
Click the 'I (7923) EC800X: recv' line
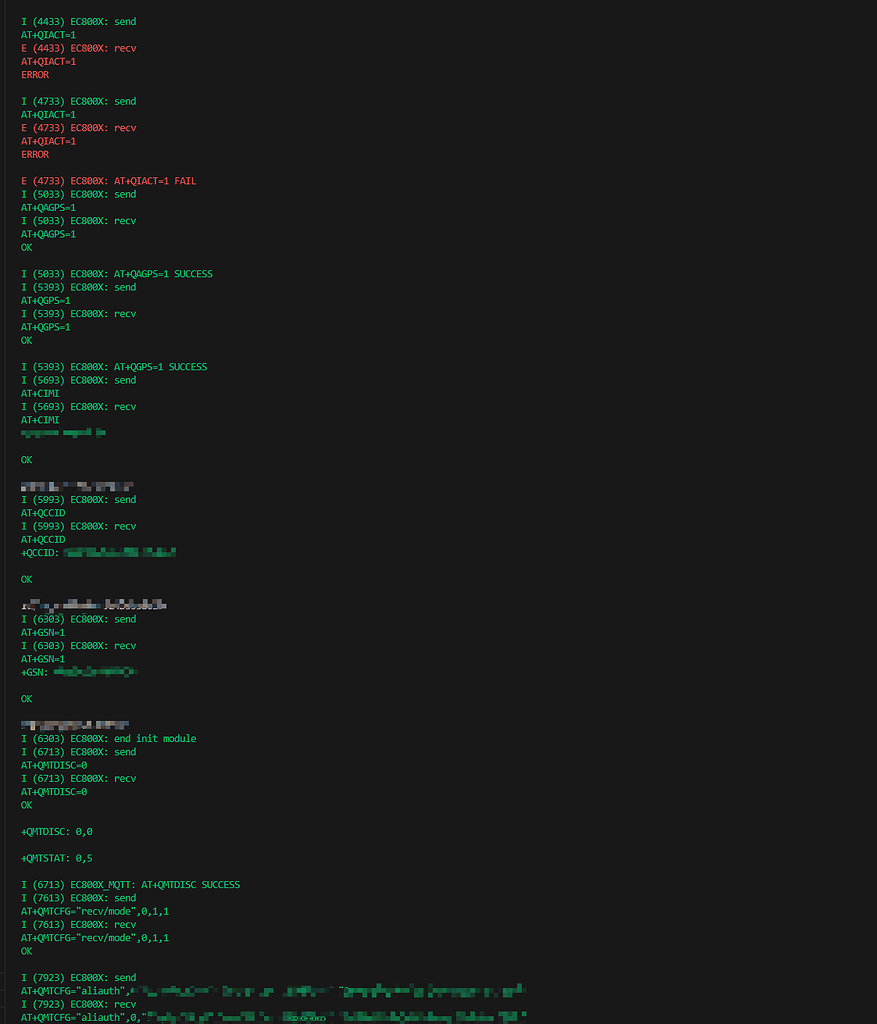78,1004
